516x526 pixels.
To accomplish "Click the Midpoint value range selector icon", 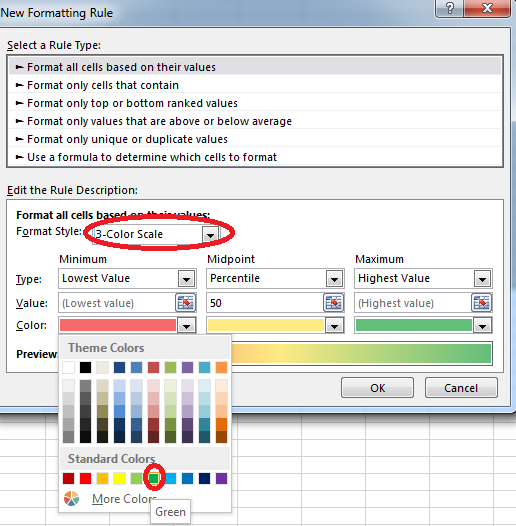I will click(x=333, y=303).
